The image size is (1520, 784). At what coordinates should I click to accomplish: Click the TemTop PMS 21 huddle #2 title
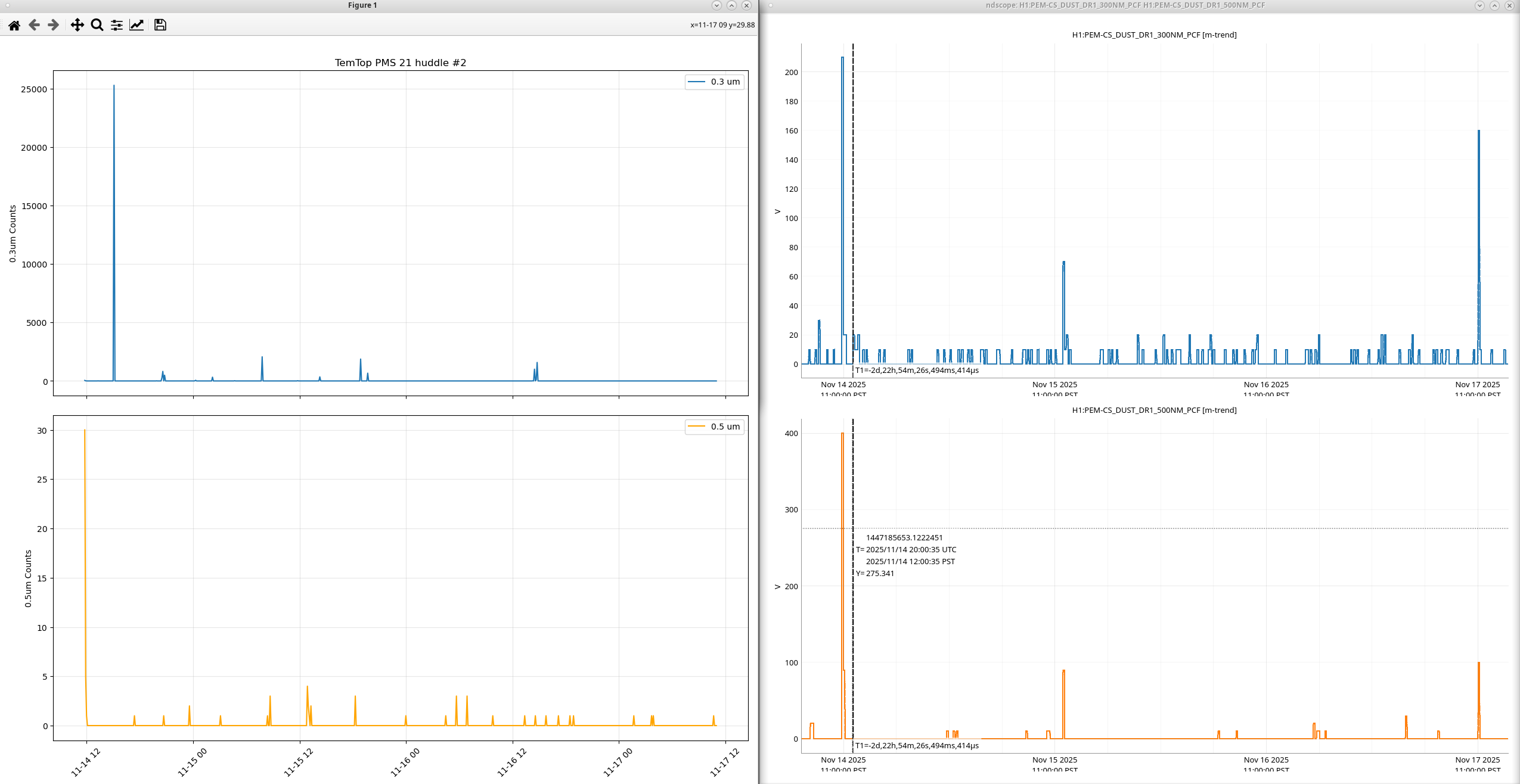tap(400, 63)
